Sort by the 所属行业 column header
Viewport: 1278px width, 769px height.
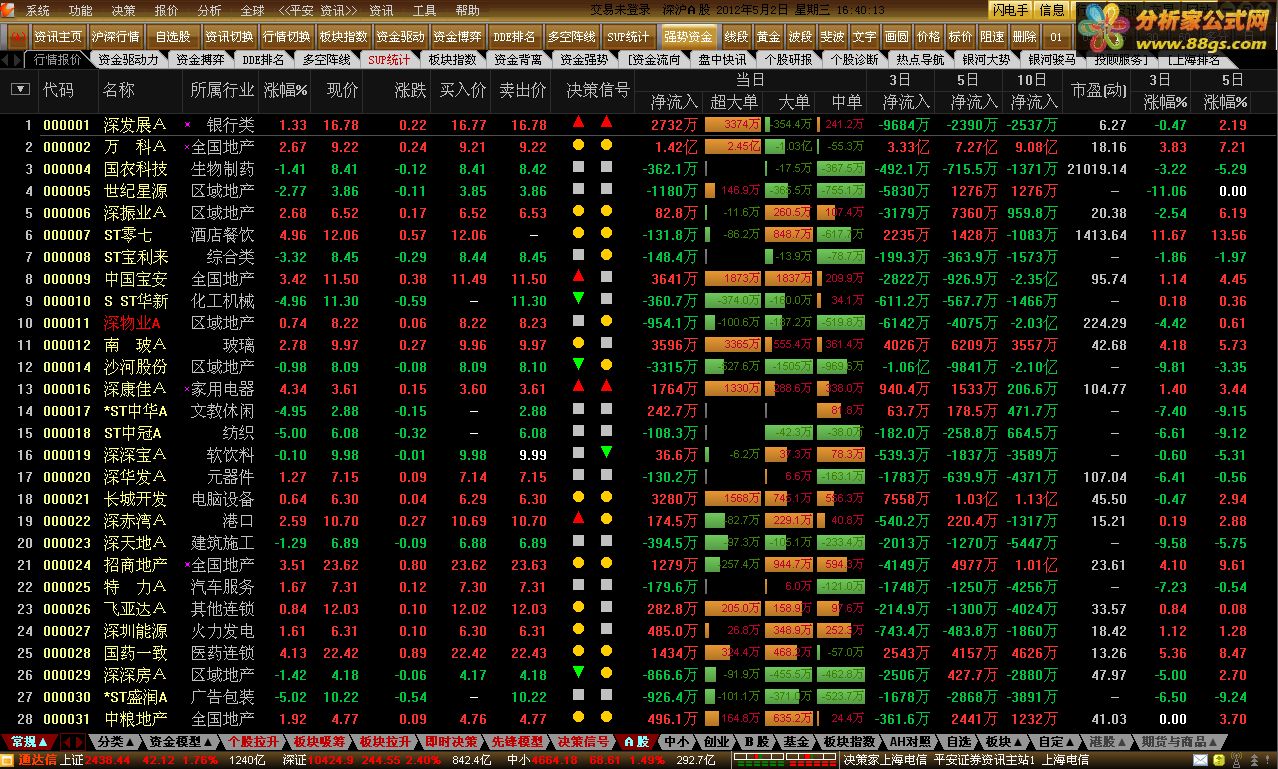222,90
